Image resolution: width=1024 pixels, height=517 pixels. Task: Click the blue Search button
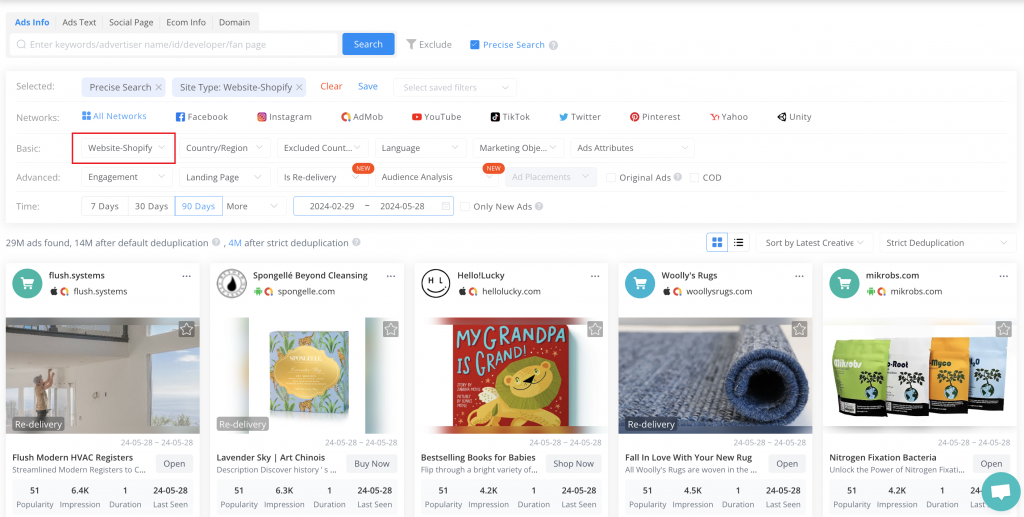pos(368,44)
